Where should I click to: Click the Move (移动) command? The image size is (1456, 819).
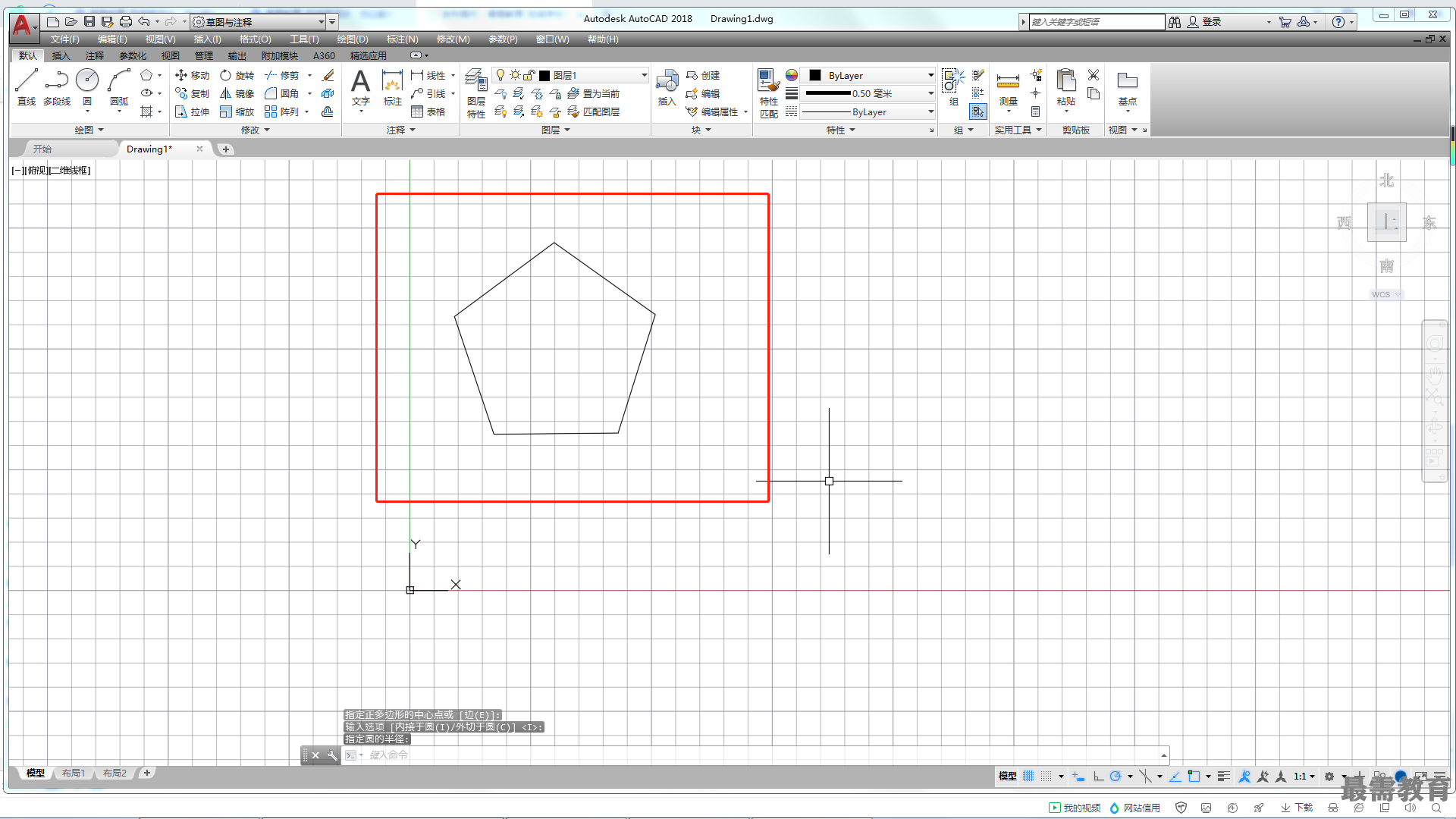[192, 75]
